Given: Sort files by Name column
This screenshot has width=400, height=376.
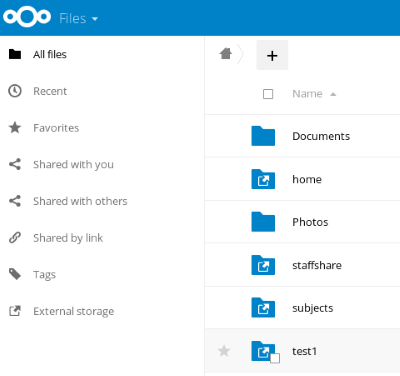Looking at the screenshot, I should click(307, 94).
